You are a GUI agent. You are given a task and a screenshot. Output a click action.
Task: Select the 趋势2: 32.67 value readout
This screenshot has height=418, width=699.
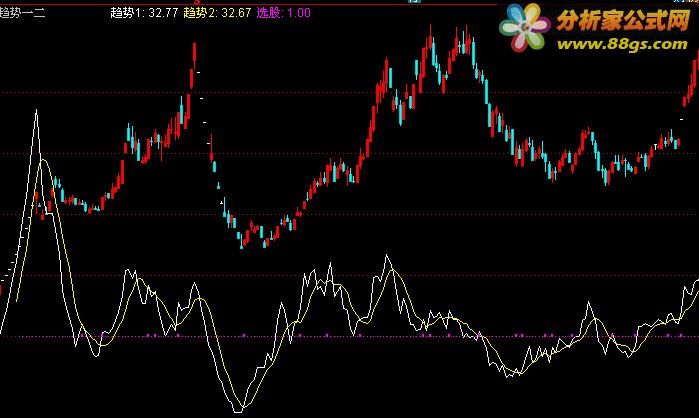pyautogui.click(x=218, y=12)
